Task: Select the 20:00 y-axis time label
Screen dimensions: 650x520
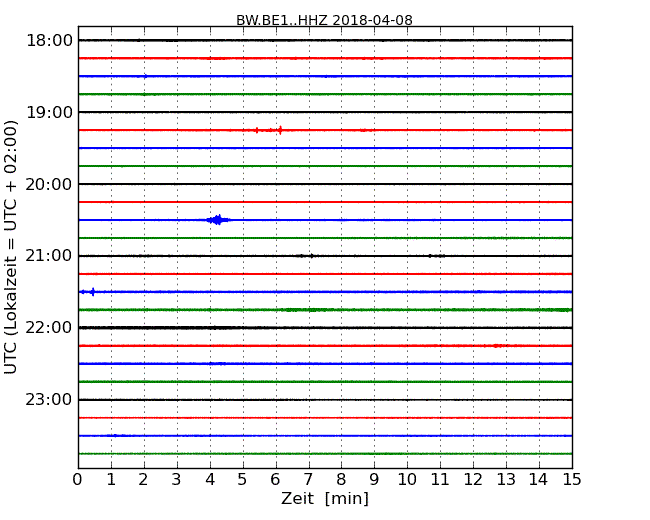Action: coord(49,184)
